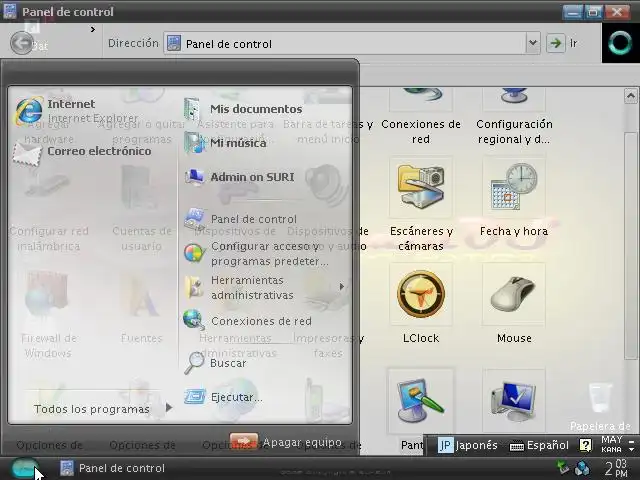The image size is (640, 480).
Task: Open Mi música icon
Action: coord(194,142)
